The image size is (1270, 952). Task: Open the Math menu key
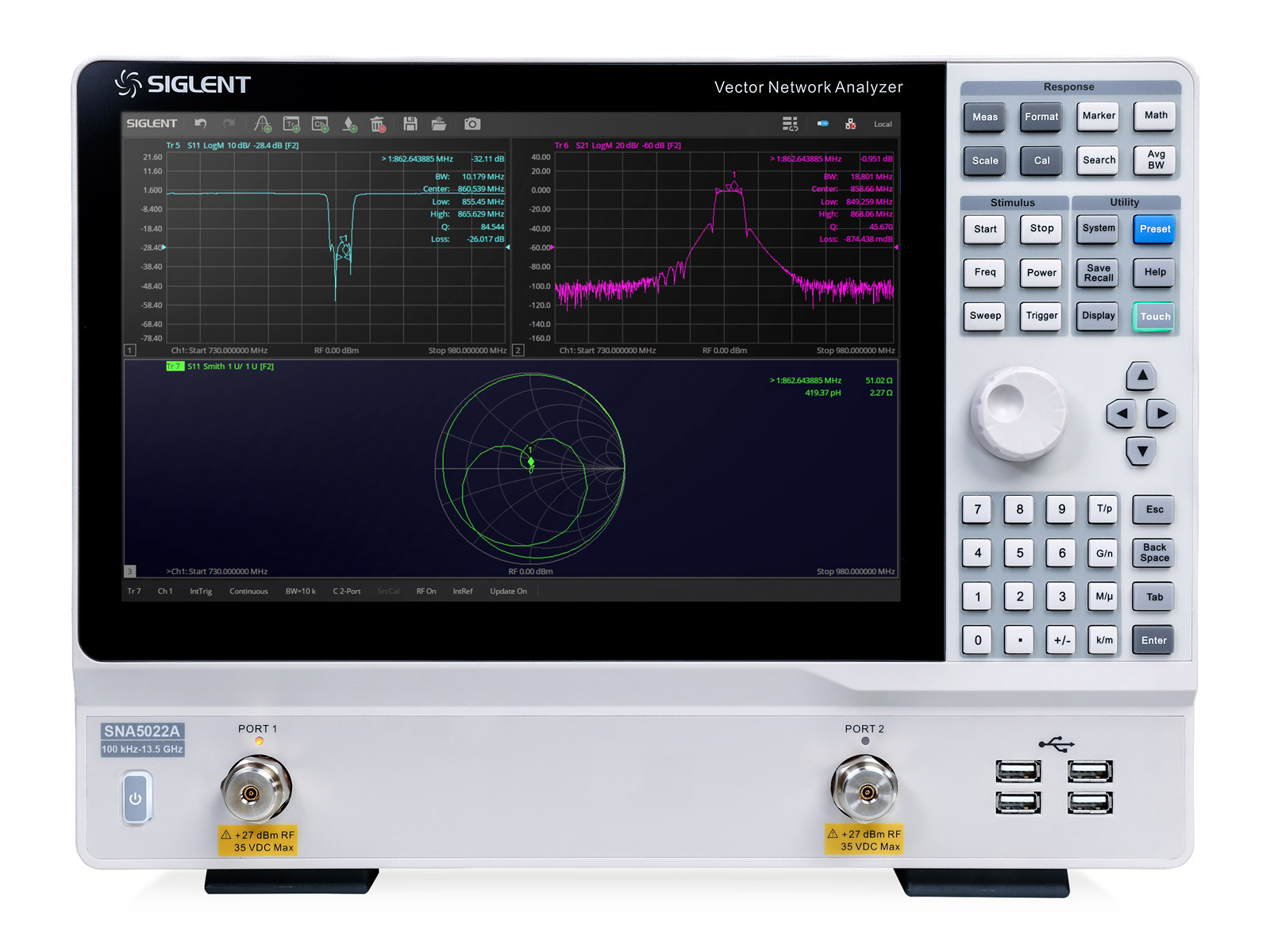click(x=1156, y=116)
